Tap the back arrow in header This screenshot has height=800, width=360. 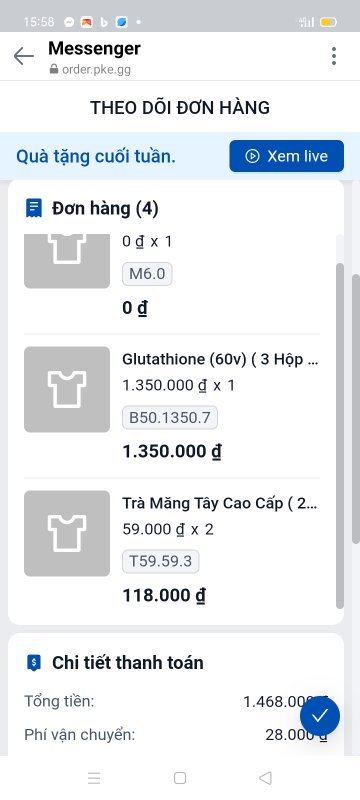(23, 56)
